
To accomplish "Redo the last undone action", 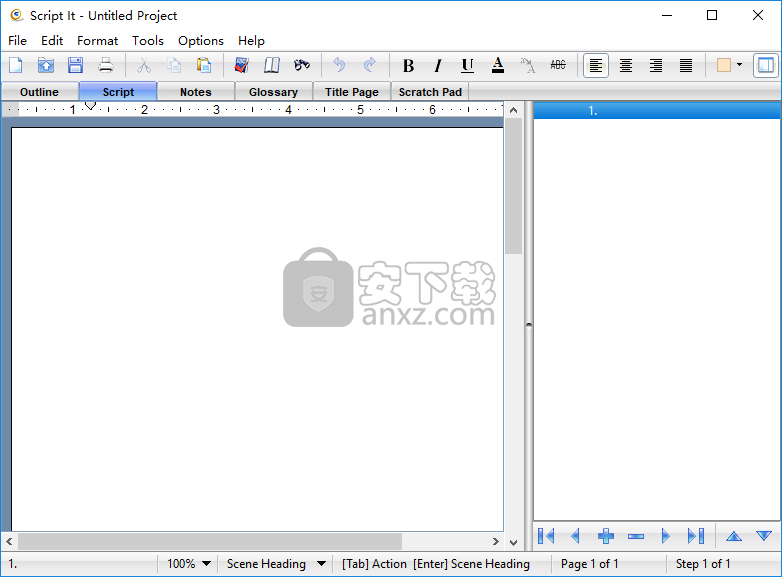I will pyautogui.click(x=370, y=65).
